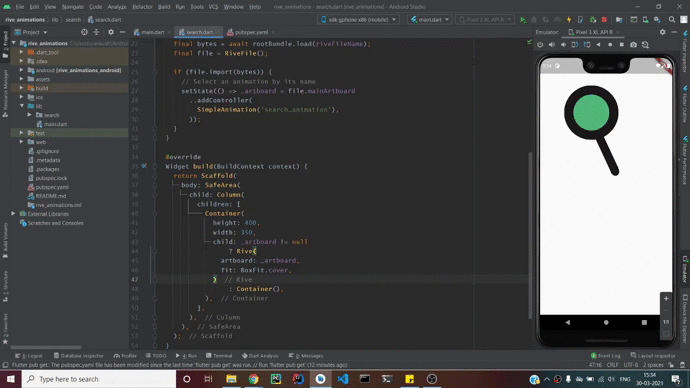Open the Terminal tool window
Viewport: 690px width, 388px height.
click(x=219, y=356)
